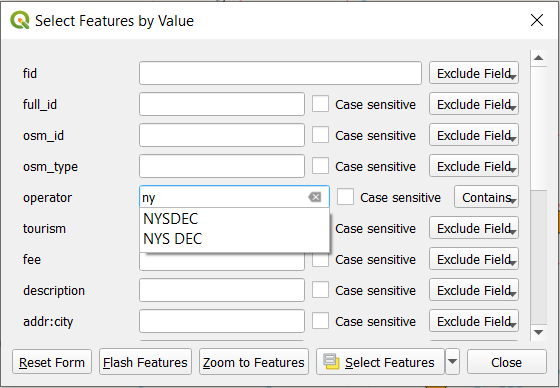Screen dimensions: 560x388
Task: Toggle Case sensitive for description
Action: click(320, 290)
